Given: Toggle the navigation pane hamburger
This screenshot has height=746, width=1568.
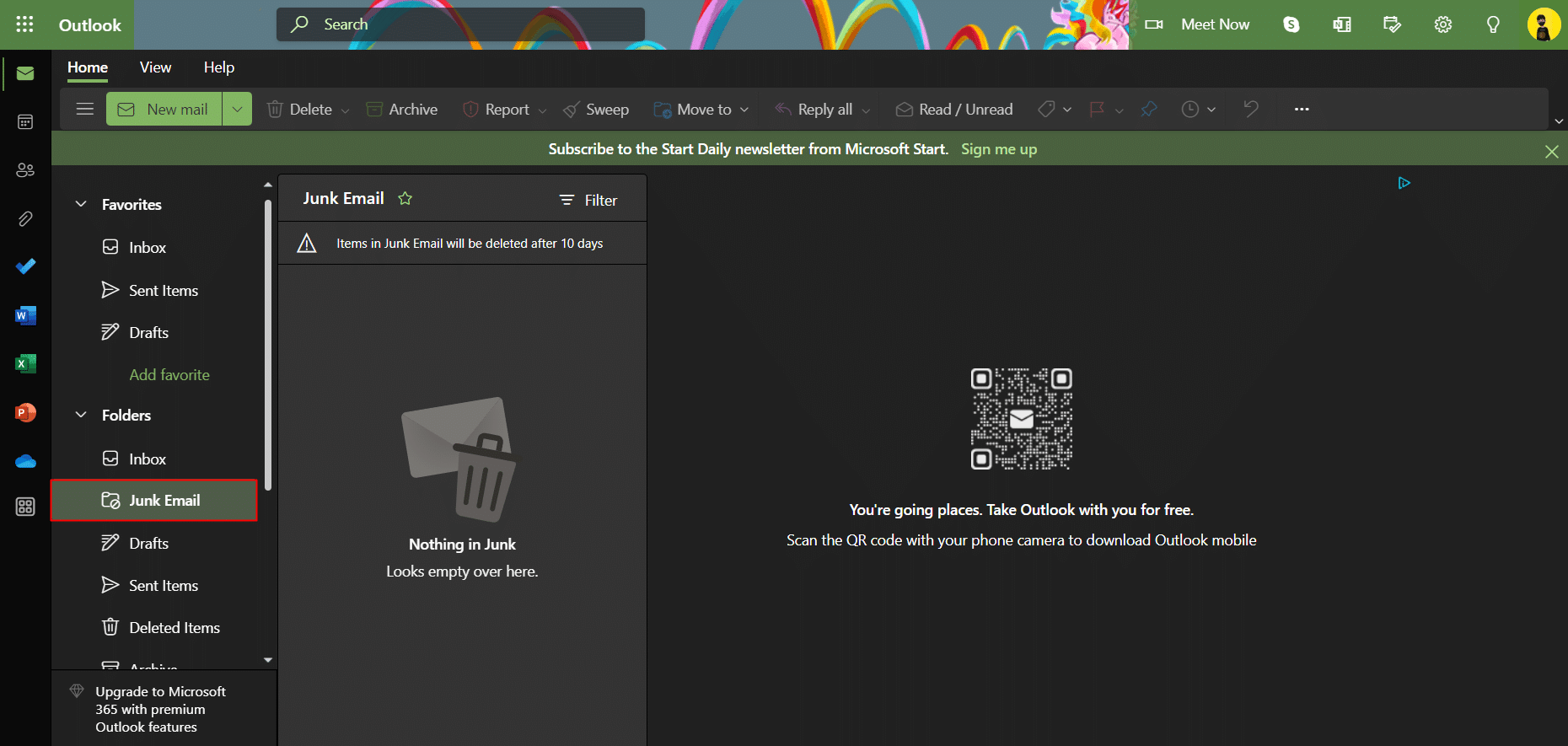Looking at the screenshot, I should [x=85, y=109].
